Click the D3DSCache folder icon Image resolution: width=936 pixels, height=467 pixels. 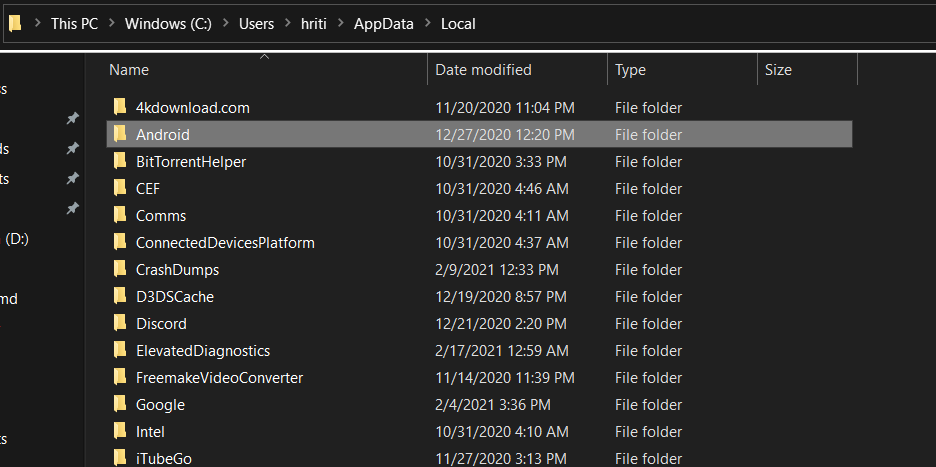coord(120,296)
